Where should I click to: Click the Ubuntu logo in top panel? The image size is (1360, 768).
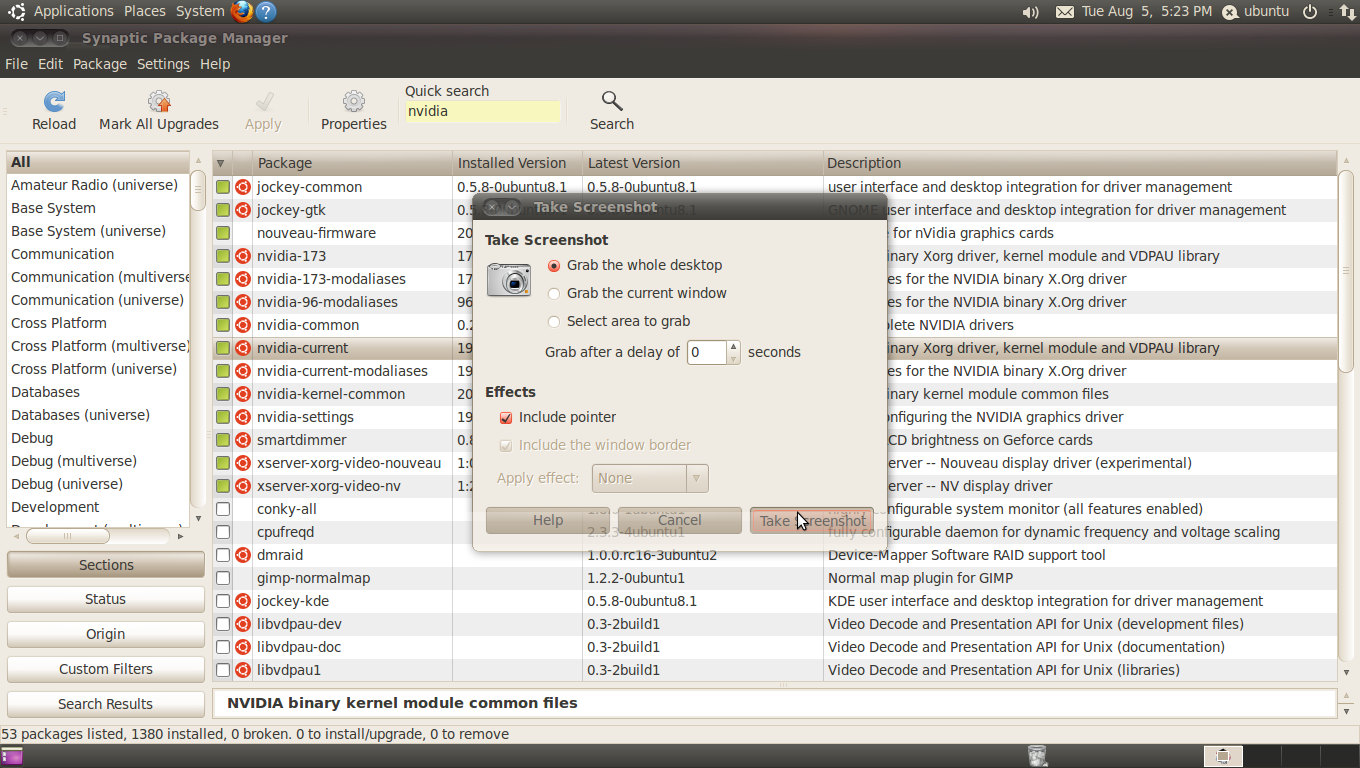coord(17,12)
